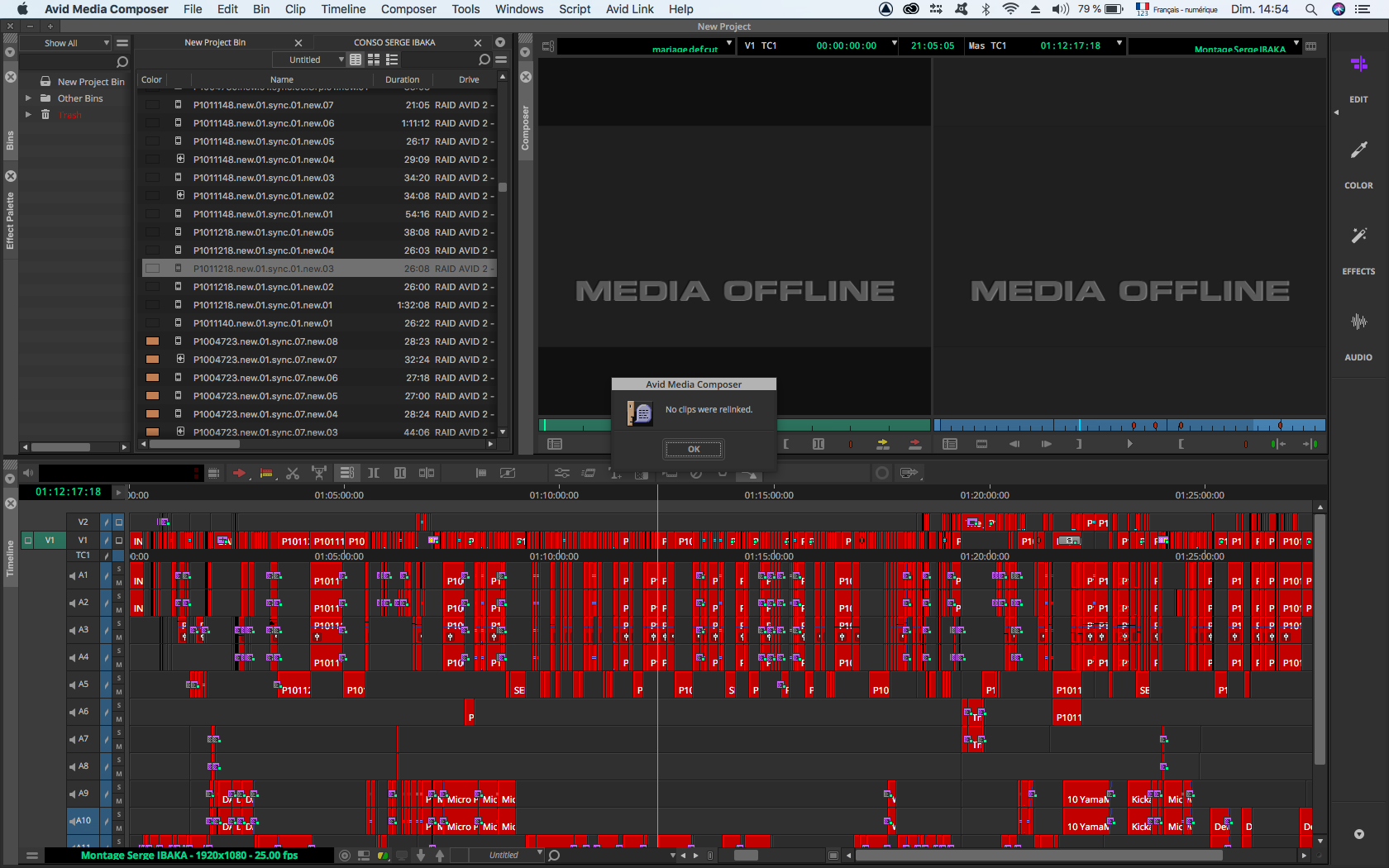
Task: Toggle the V1 source track selector
Action: pos(50,541)
